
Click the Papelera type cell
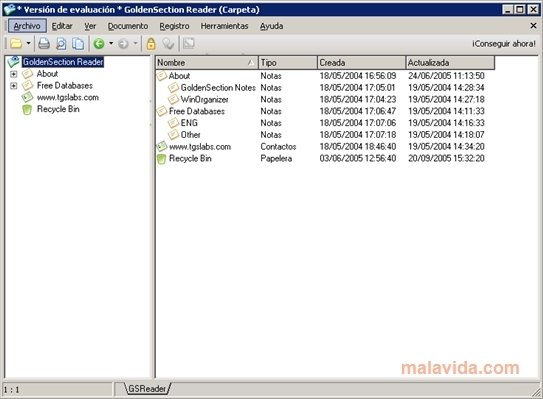[x=276, y=158]
